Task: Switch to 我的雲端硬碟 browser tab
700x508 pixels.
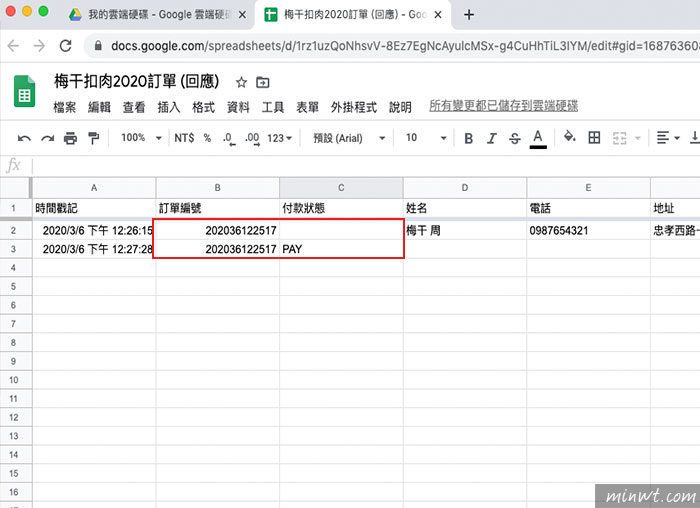Action: [x=161, y=15]
